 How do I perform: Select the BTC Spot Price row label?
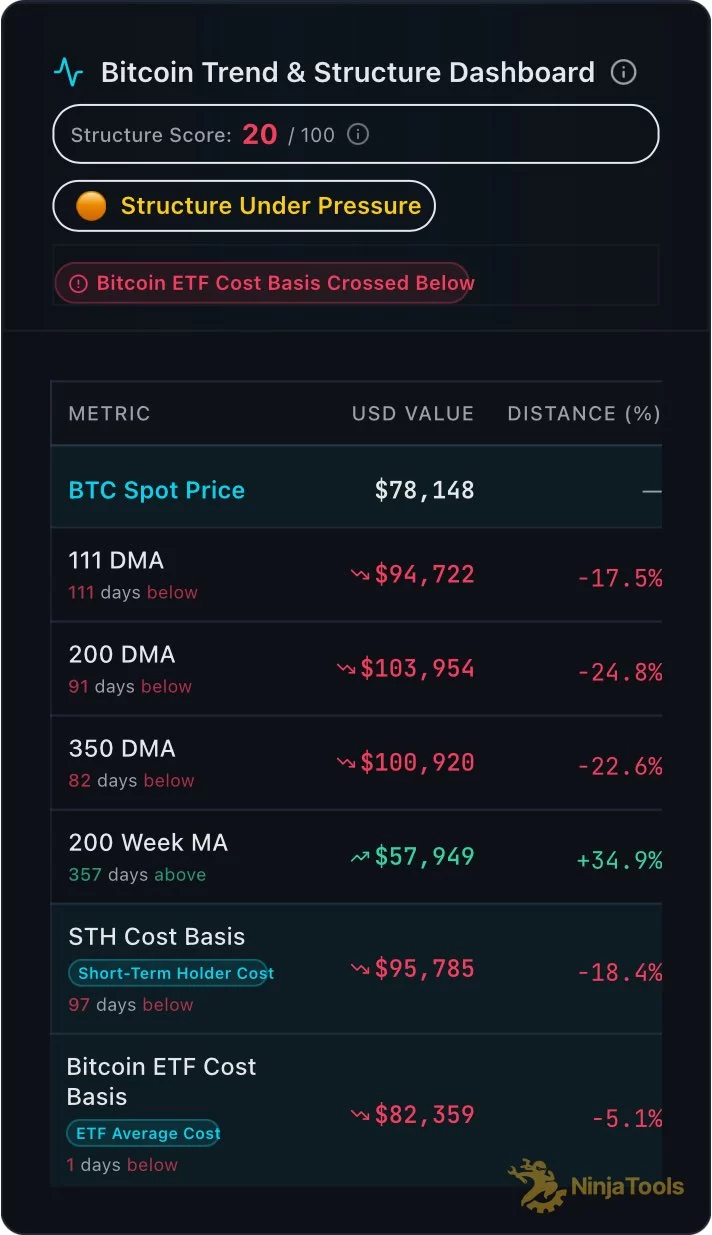pyautogui.click(x=156, y=490)
